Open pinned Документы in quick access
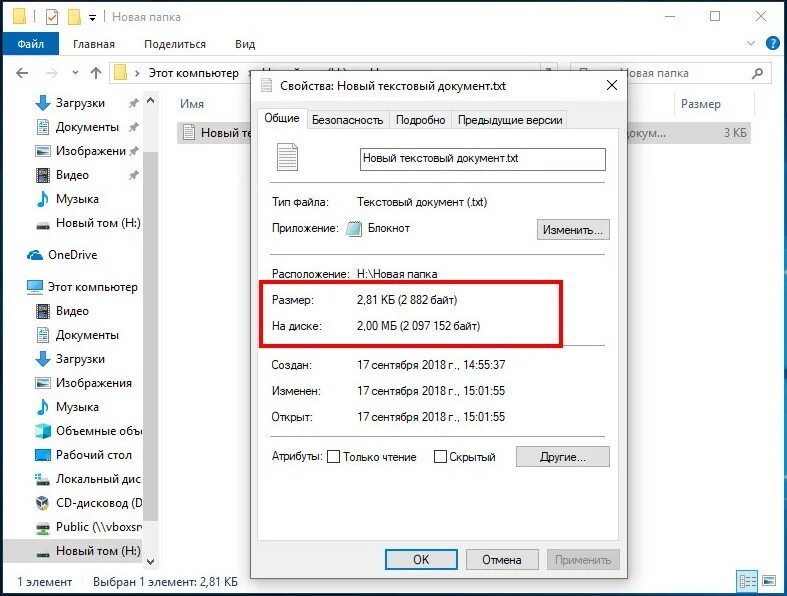The width and height of the screenshot is (787, 596). [86, 127]
